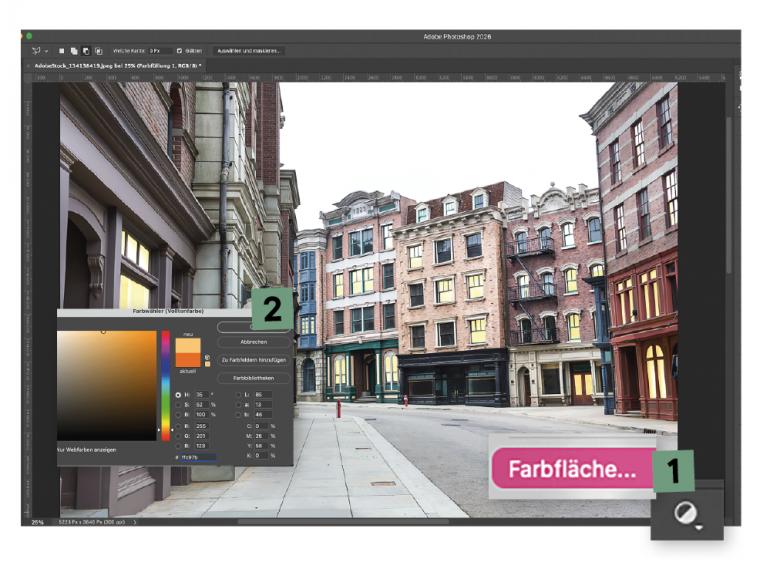Click the horizontal scrollbar below the canvas
770x569 pixels.
tap(344, 521)
